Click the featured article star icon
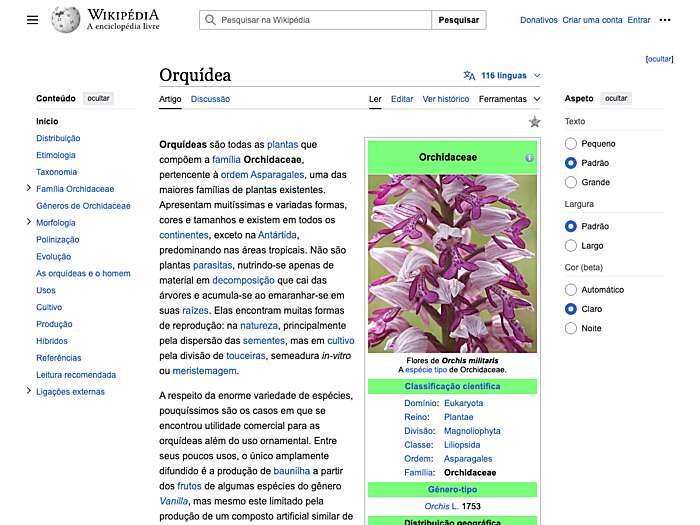The height and width of the screenshot is (525, 700). [534, 121]
